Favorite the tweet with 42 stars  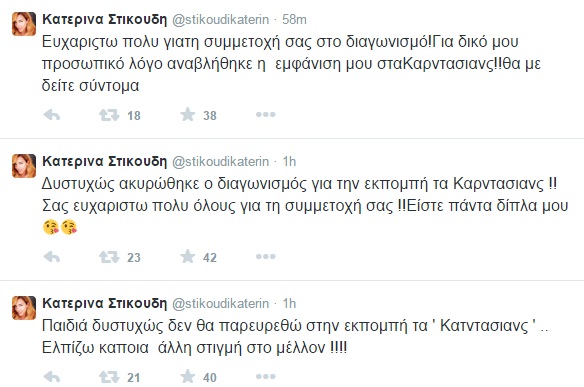click(188, 257)
